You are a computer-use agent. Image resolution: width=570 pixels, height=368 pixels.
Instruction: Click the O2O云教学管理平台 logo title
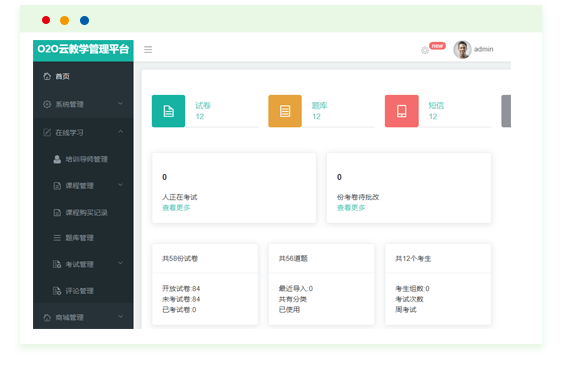click(83, 49)
